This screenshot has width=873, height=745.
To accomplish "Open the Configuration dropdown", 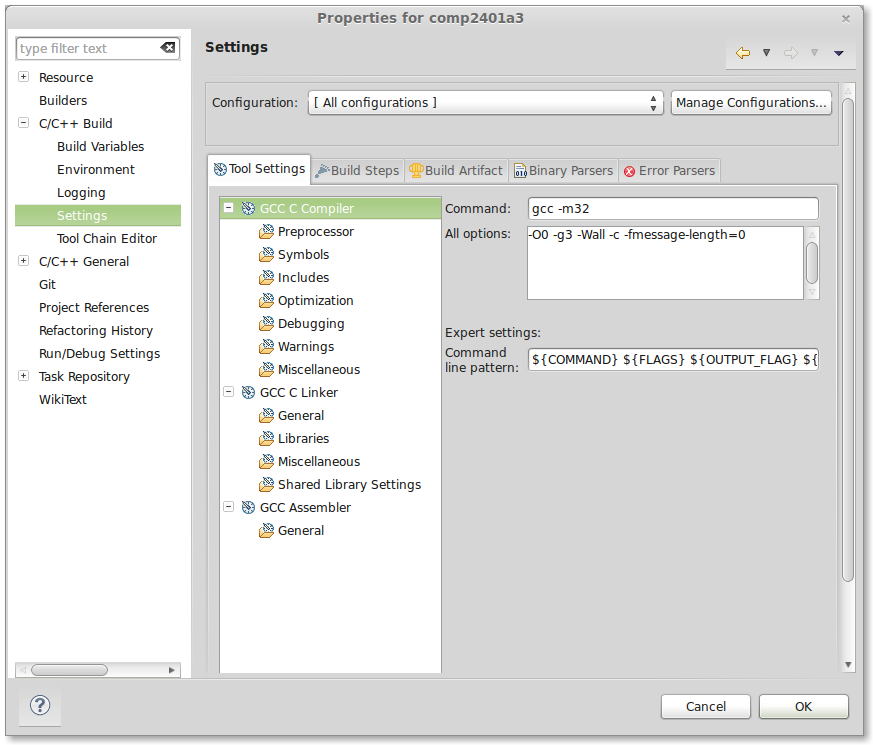I will click(x=486, y=103).
